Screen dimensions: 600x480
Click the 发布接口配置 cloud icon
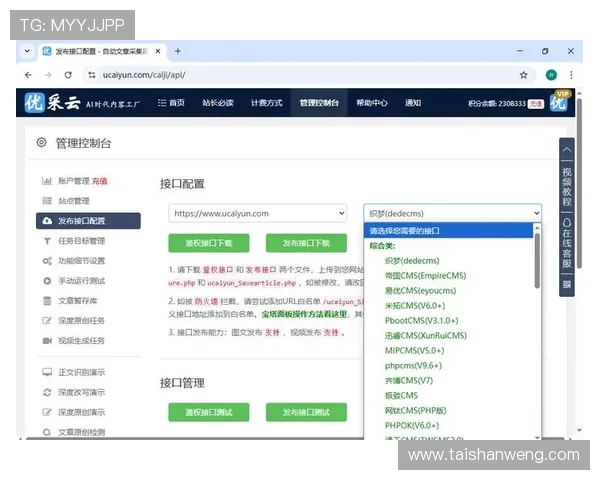47,221
